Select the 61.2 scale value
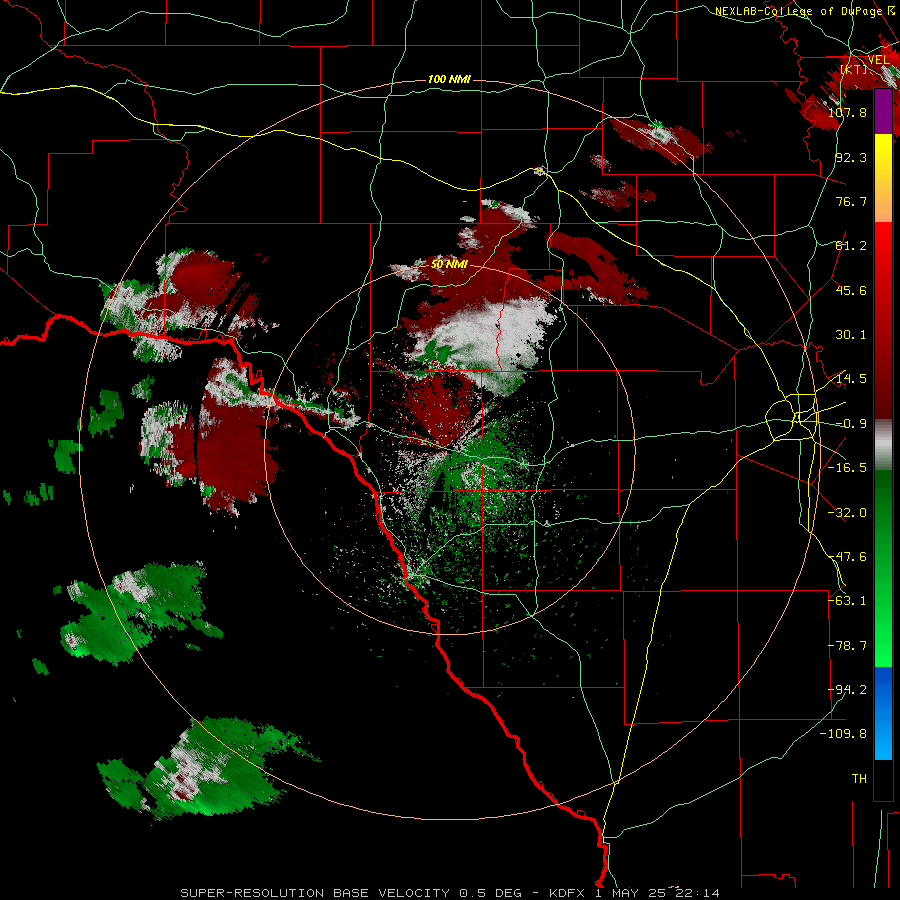 pos(851,246)
